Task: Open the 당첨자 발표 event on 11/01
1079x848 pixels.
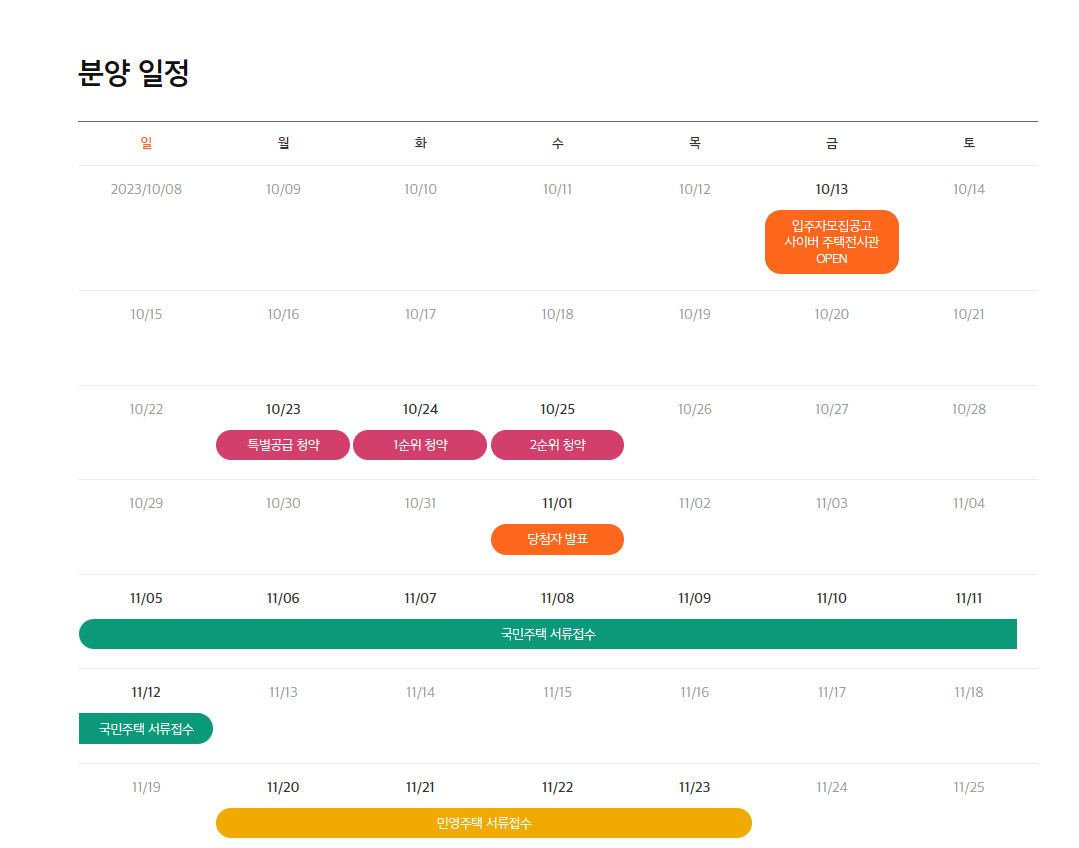Action: click(x=557, y=539)
